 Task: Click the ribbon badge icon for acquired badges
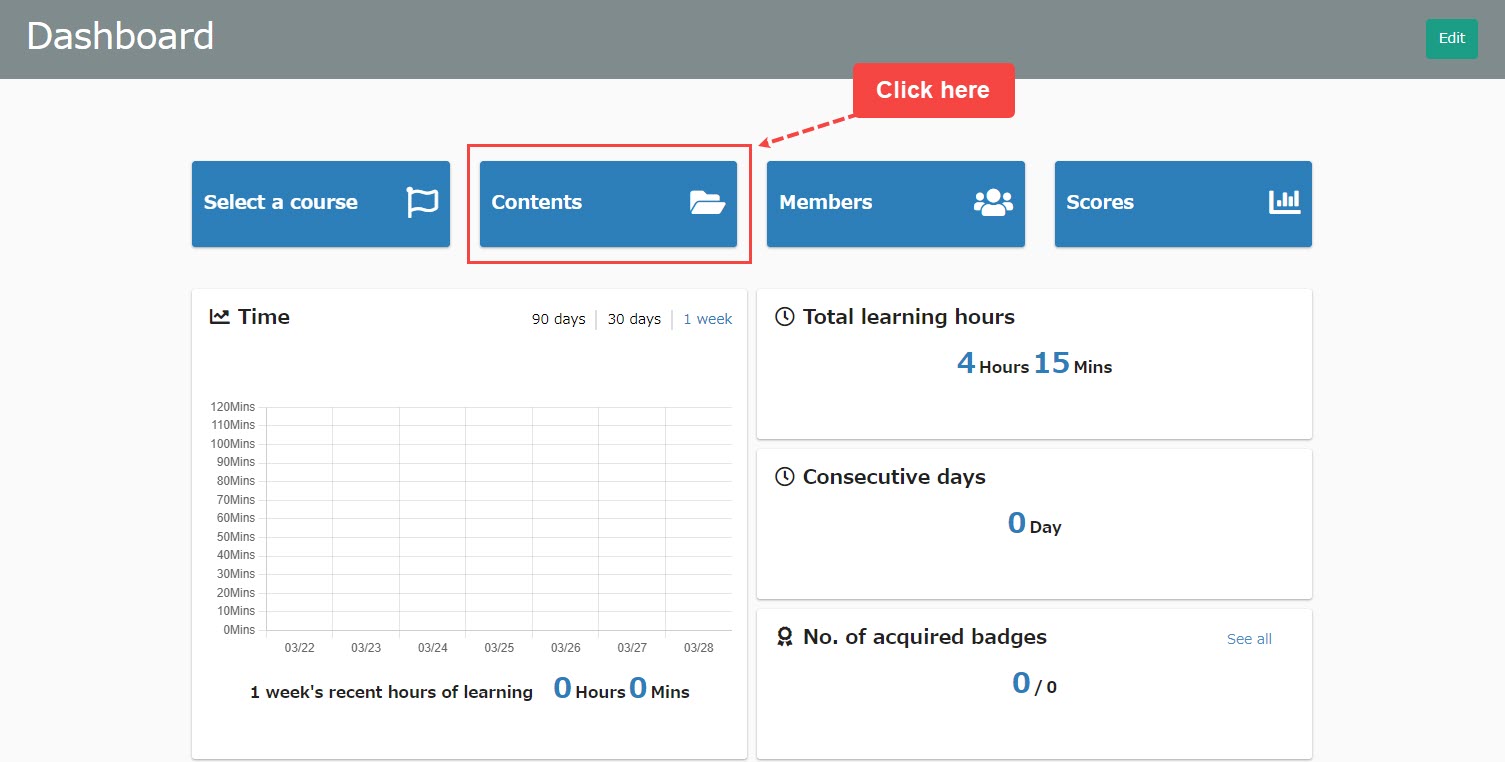(x=785, y=637)
